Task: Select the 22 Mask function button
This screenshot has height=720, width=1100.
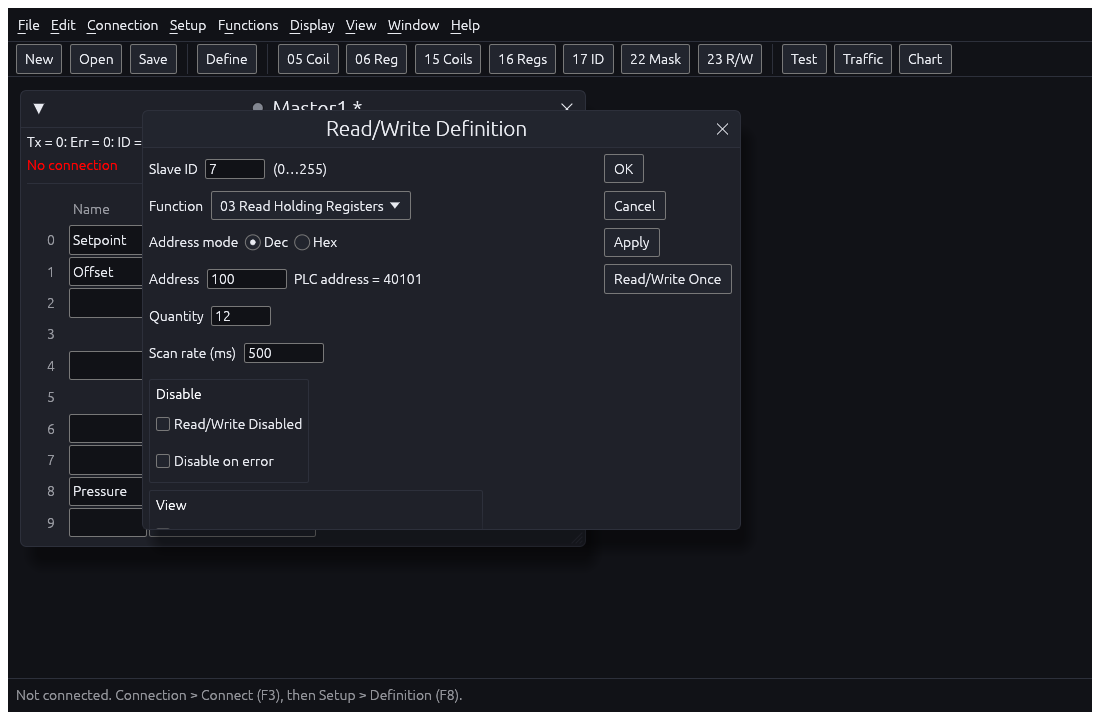Action: click(x=655, y=59)
